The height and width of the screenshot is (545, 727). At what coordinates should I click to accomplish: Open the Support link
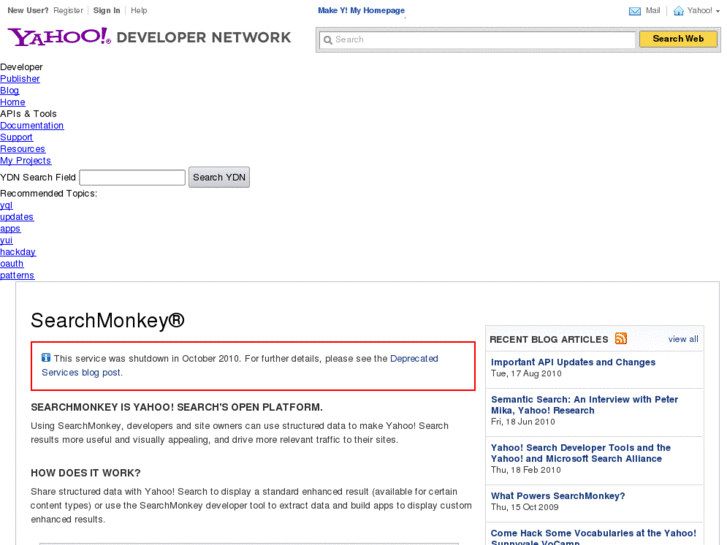click(x=16, y=137)
